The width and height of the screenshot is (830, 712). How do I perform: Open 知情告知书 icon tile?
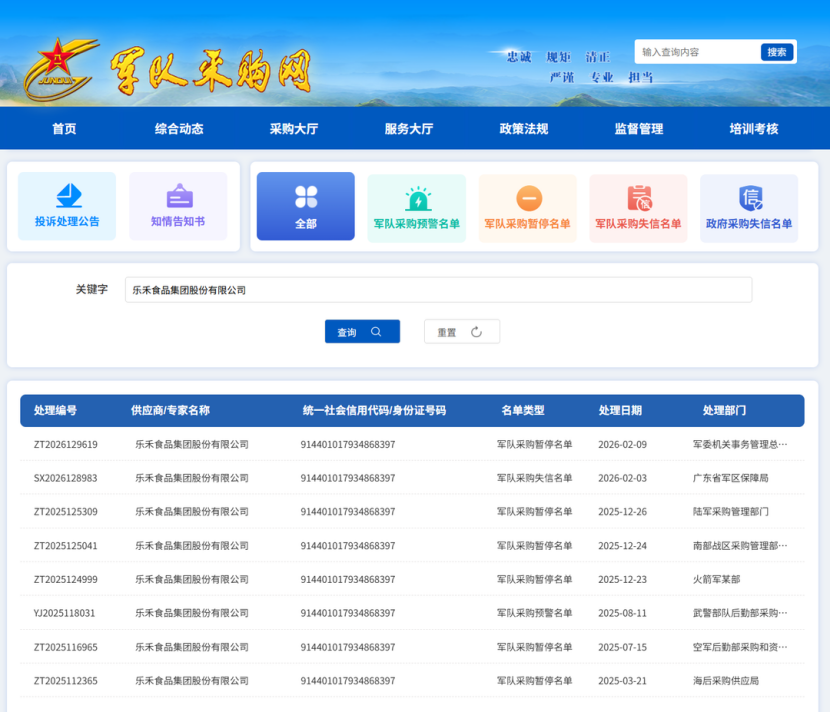point(178,206)
